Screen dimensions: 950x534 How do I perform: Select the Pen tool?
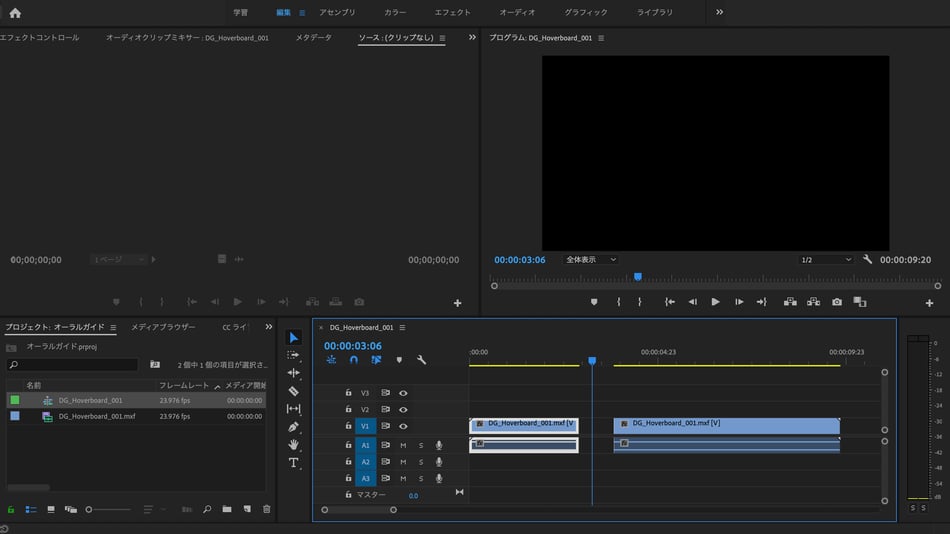(x=293, y=427)
